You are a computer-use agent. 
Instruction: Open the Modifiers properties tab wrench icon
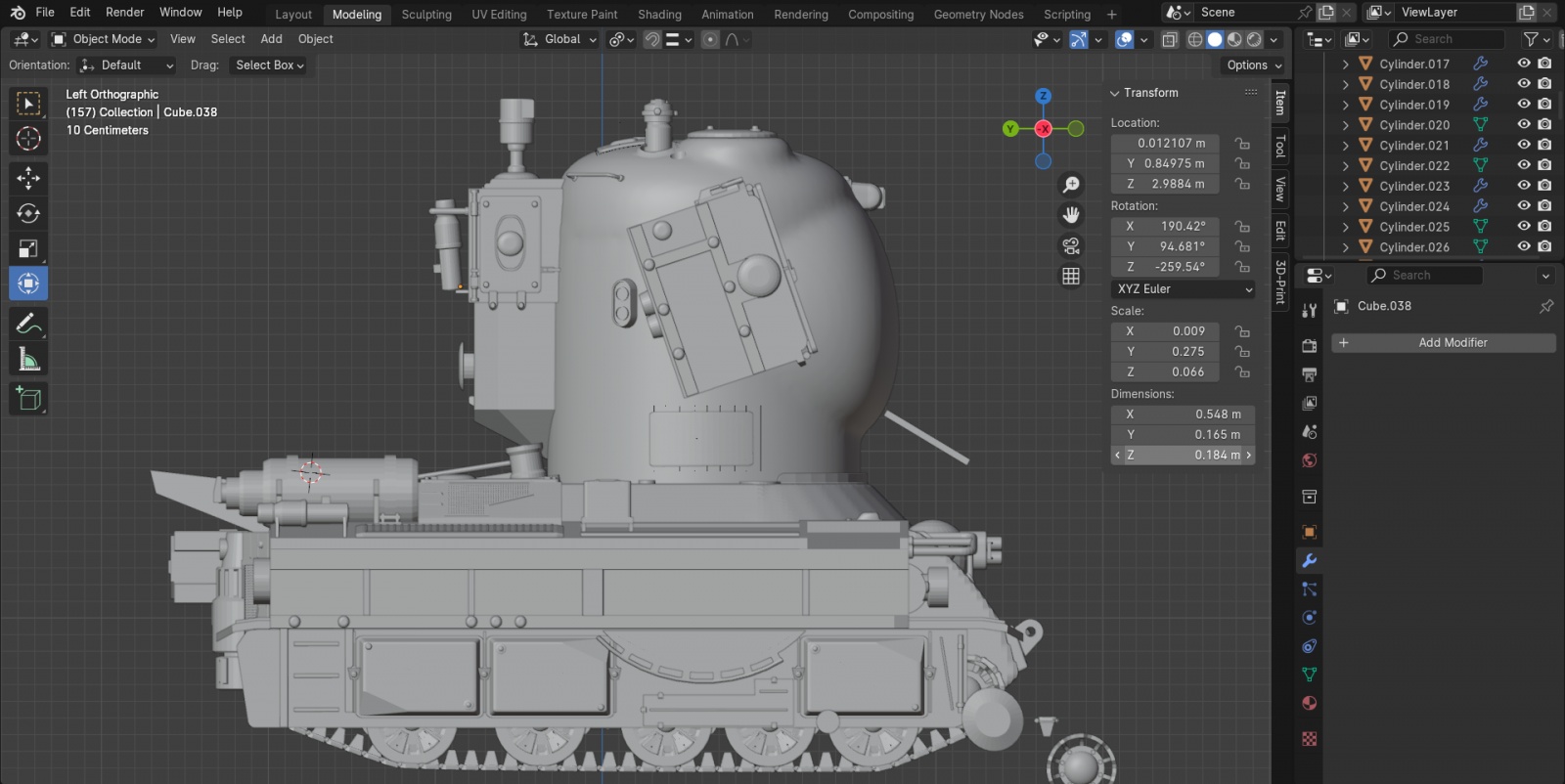coord(1309,561)
